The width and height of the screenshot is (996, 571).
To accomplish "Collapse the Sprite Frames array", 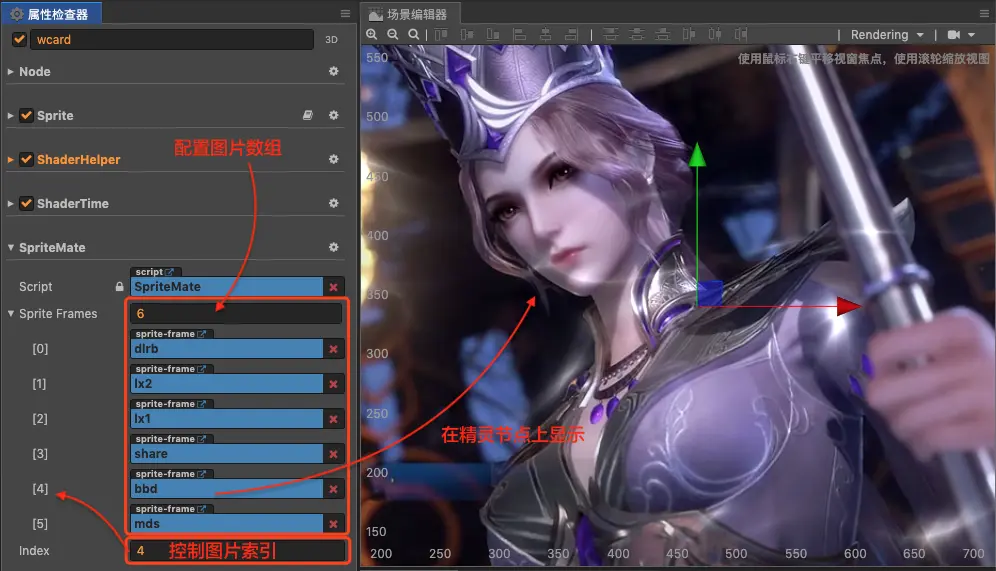I will 10,313.
